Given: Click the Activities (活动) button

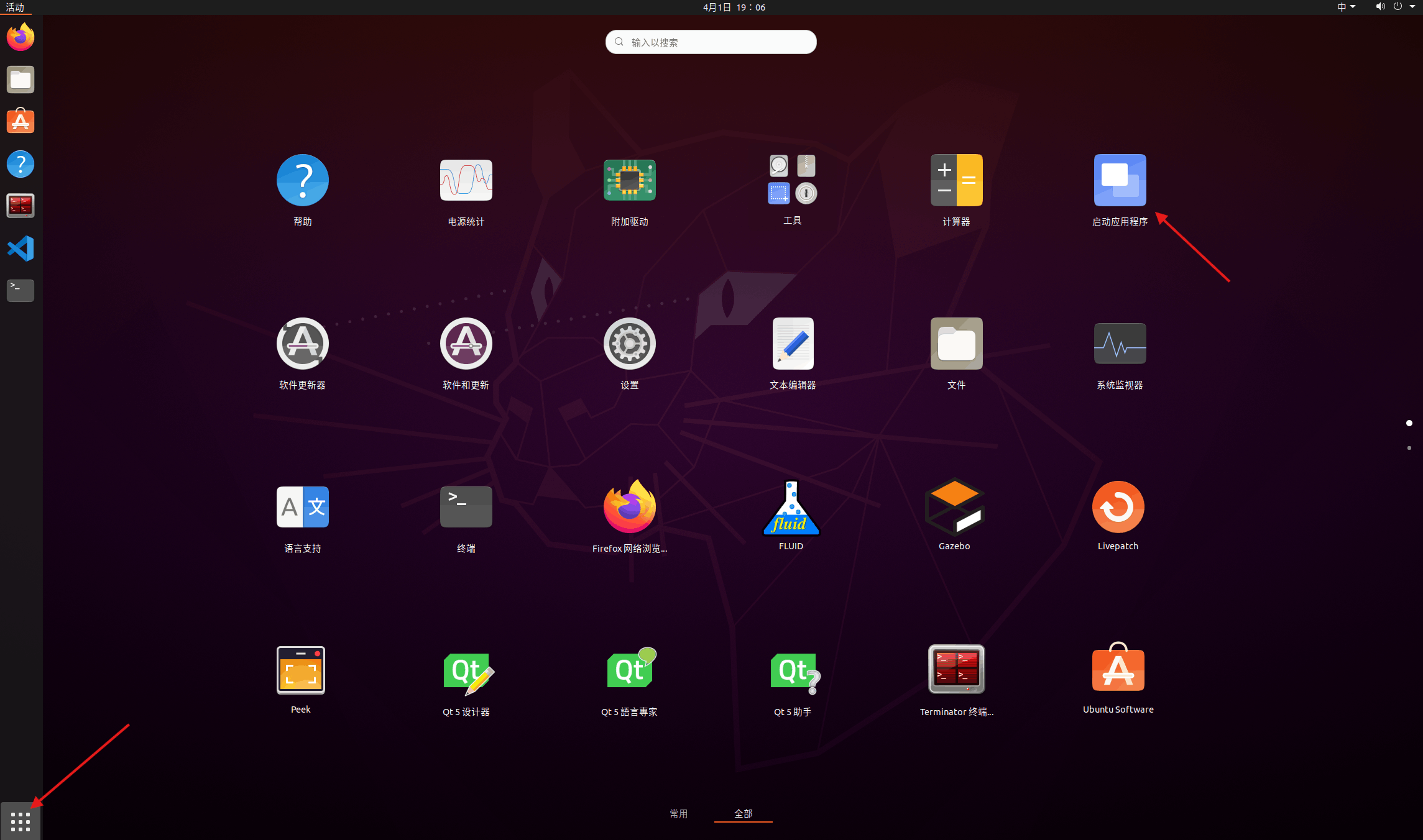Looking at the screenshot, I should point(15,7).
